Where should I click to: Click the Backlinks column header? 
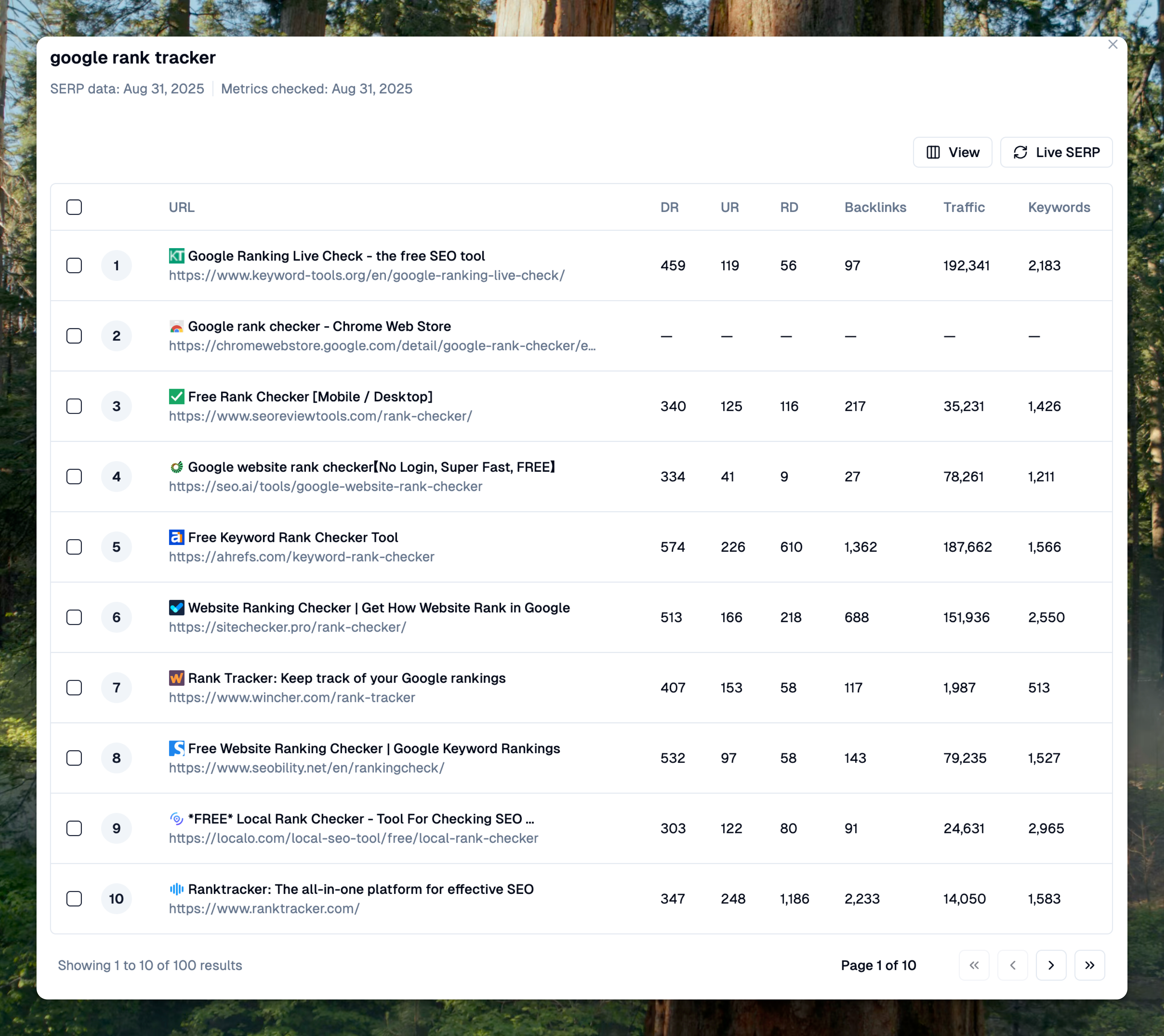click(x=875, y=207)
